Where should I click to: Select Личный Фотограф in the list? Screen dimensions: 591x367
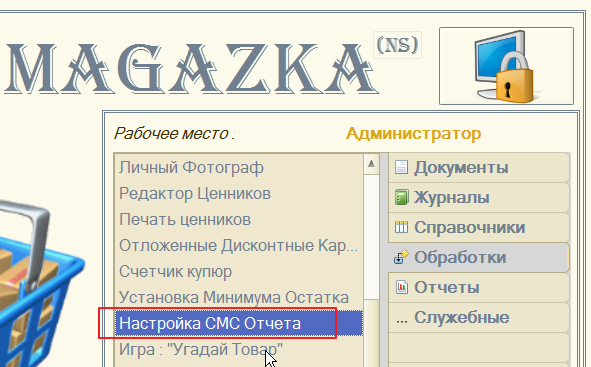click(x=239, y=167)
